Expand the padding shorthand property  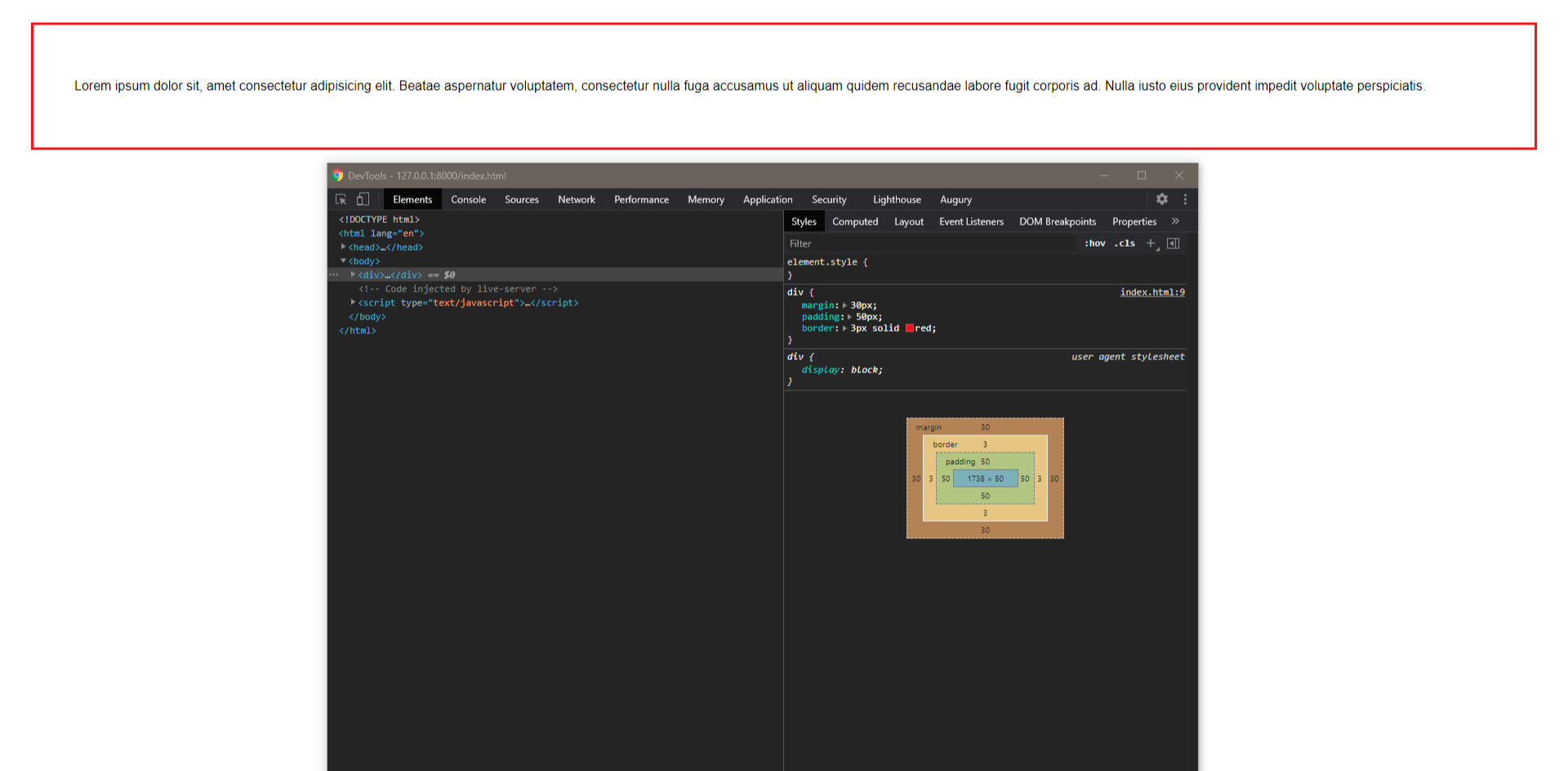click(849, 317)
